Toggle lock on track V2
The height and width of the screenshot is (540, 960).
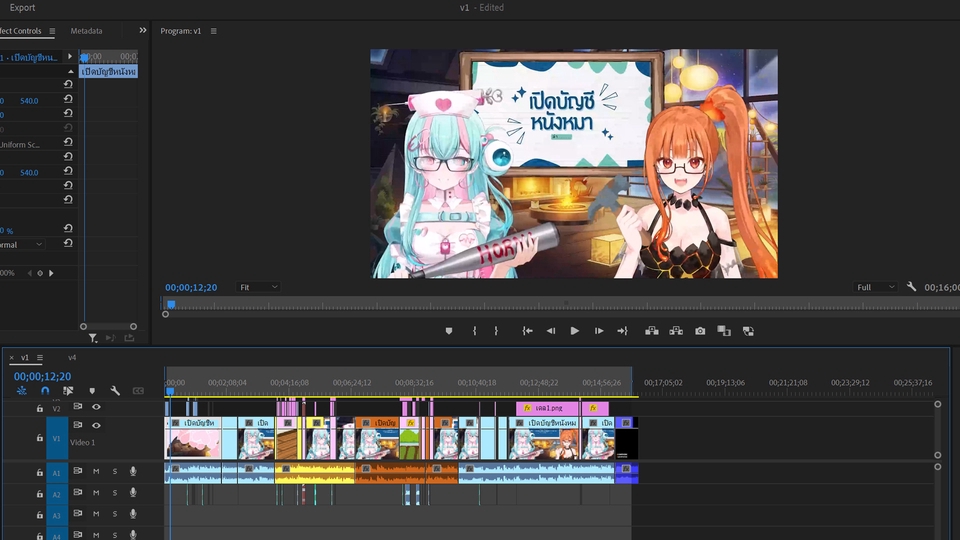40,408
